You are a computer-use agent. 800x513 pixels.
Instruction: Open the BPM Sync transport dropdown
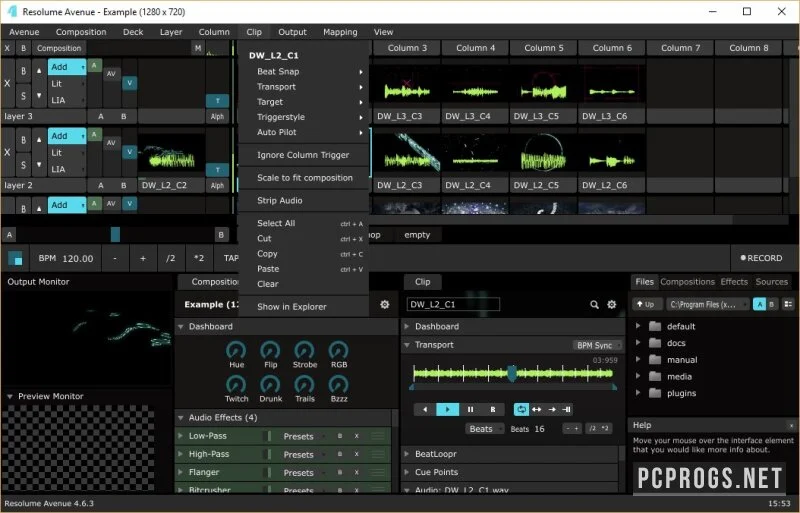tap(597, 346)
